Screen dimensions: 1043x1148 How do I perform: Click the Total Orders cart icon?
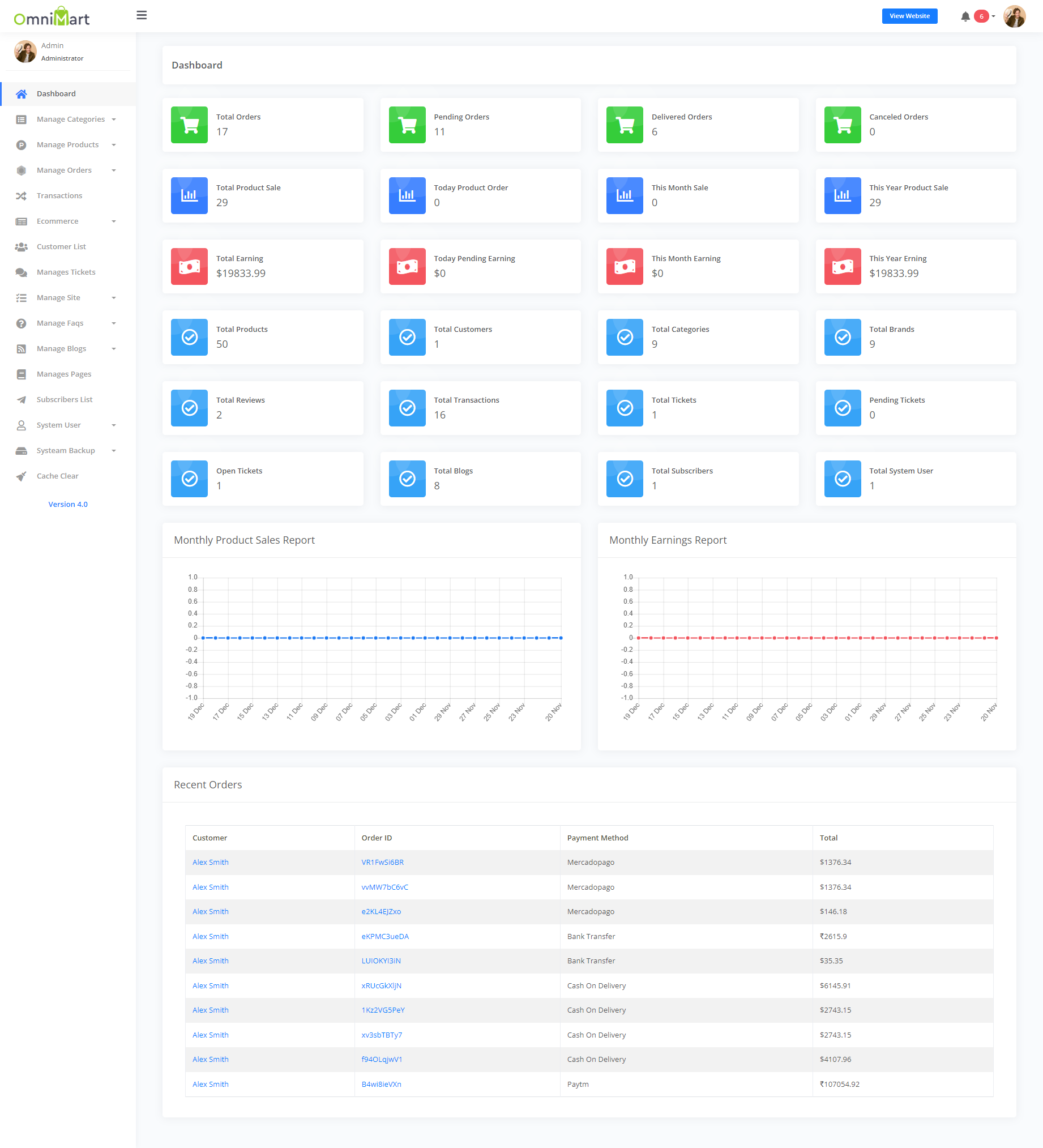189,125
